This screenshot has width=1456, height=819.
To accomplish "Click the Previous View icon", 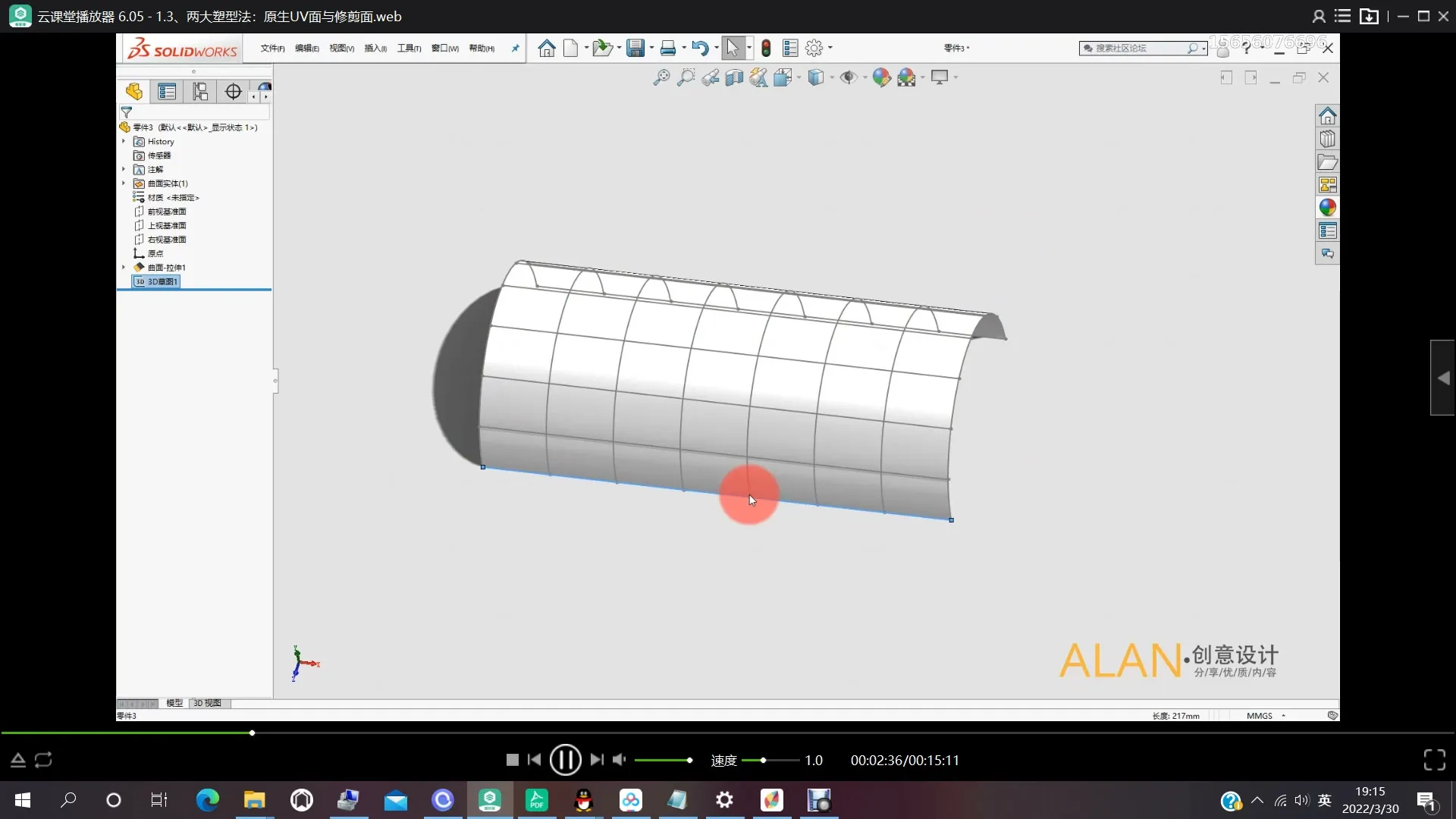I will [710, 77].
